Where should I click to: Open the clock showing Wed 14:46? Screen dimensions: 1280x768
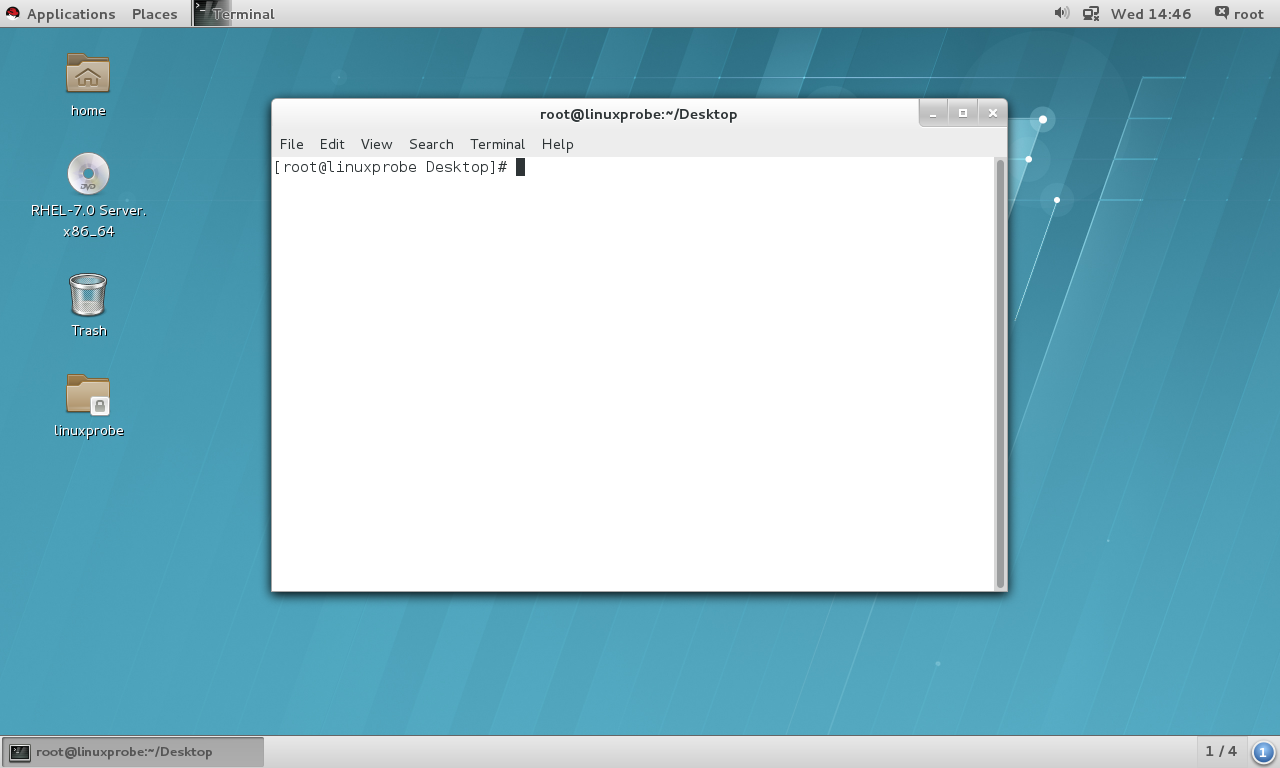pos(1151,14)
